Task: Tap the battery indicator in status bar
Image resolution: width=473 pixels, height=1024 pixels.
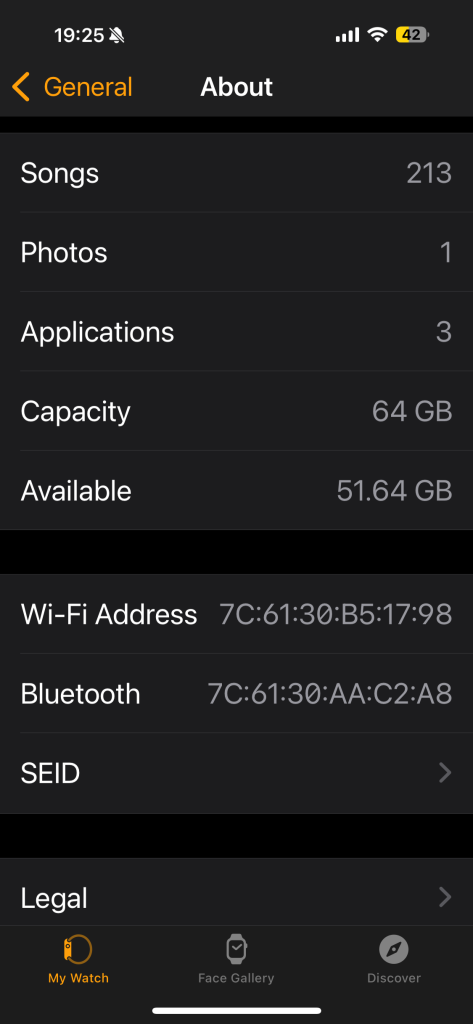Action: click(412, 35)
